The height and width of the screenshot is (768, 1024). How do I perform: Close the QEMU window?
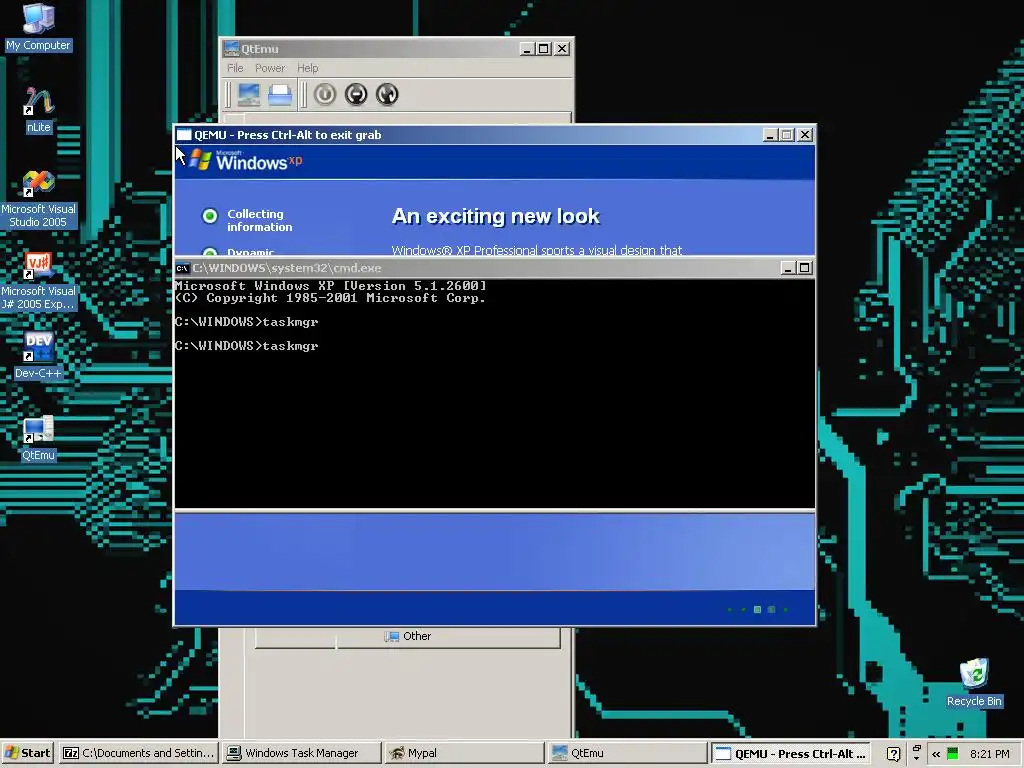(x=805, y=135)
